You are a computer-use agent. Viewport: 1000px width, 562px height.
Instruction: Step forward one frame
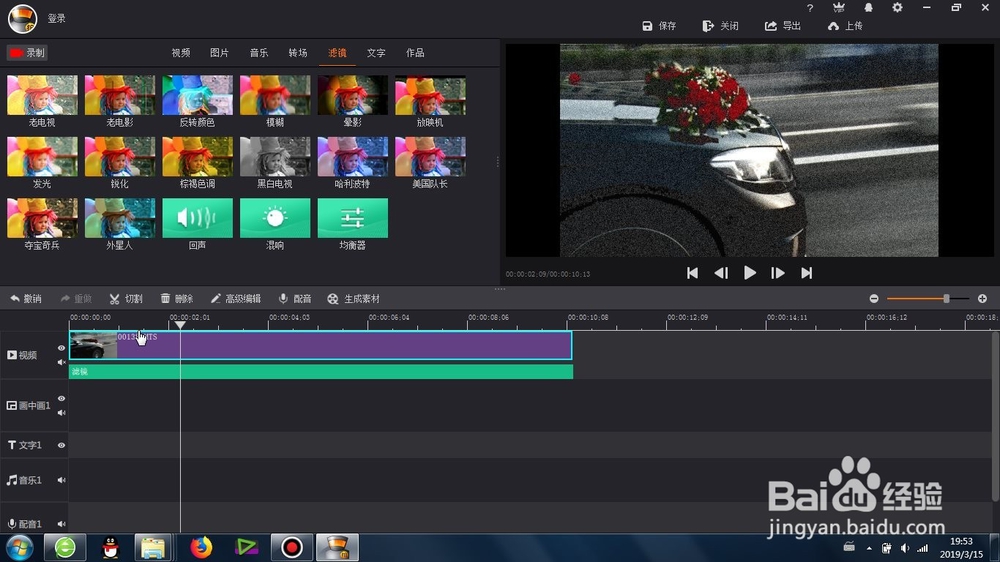[777, 273]
